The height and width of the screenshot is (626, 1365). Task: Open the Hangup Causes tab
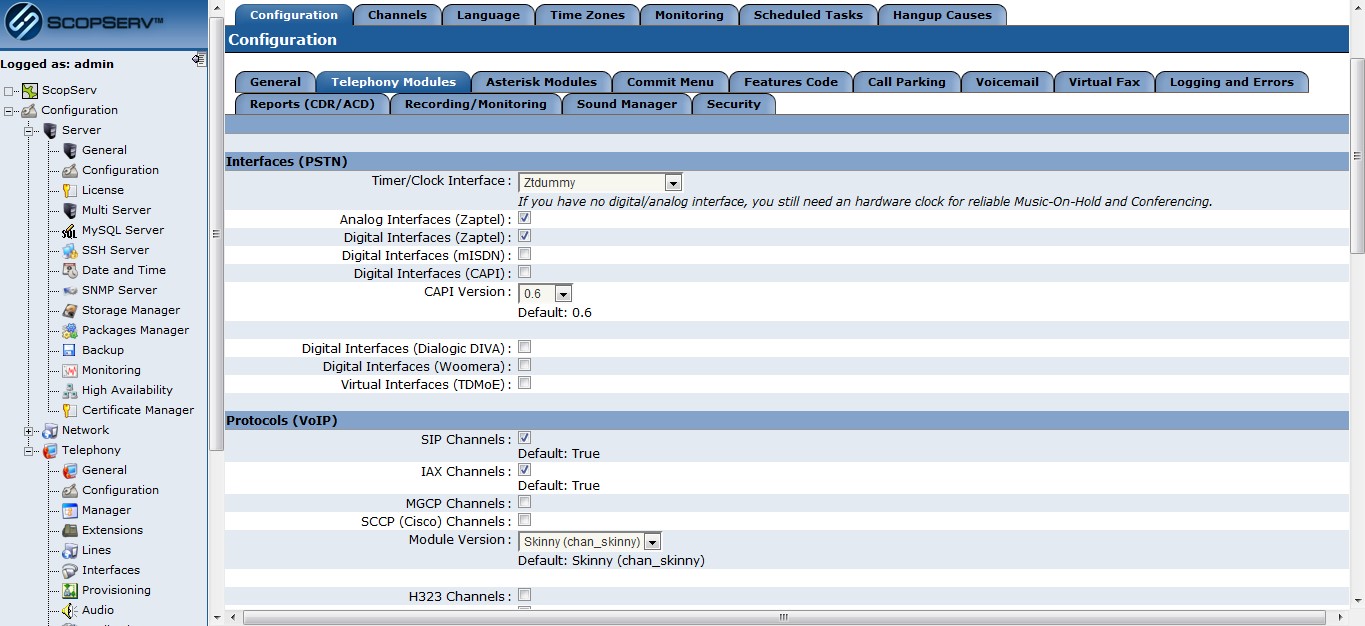[x=942, y=15]
